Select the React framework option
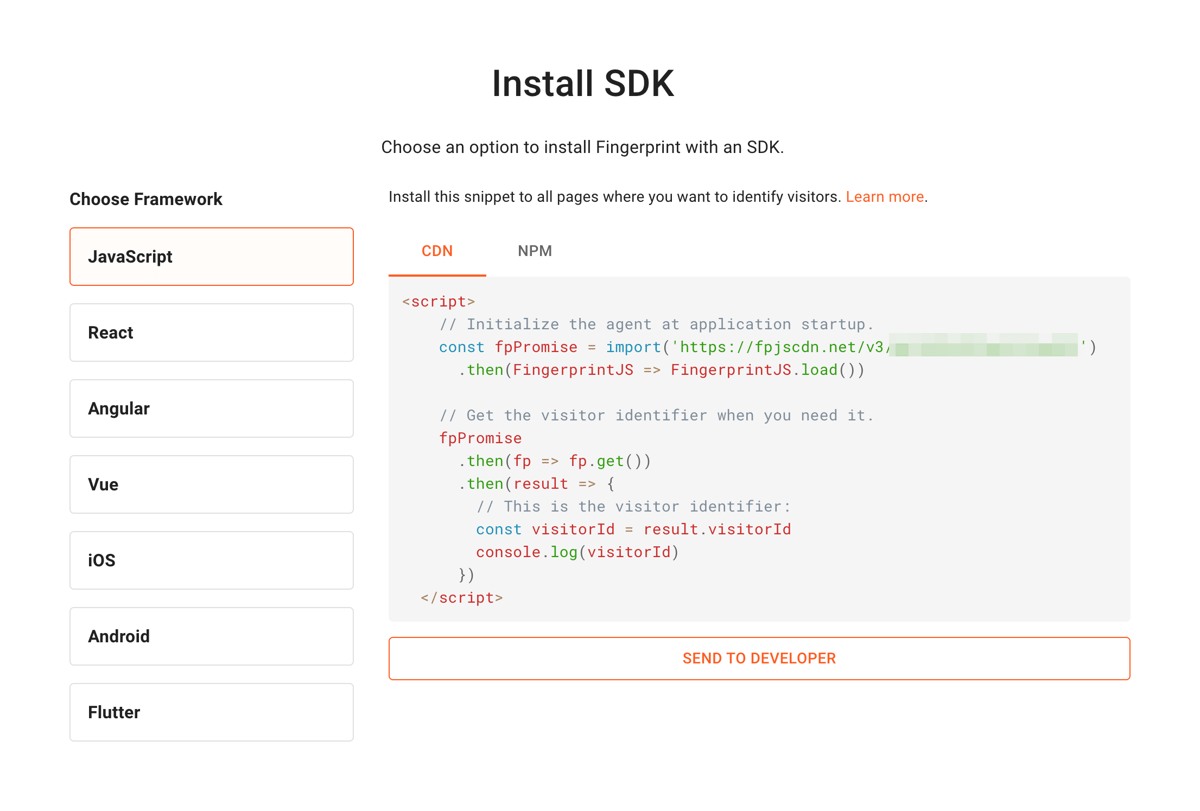The height and width of the screenshot is (811, 1200). 211,332
